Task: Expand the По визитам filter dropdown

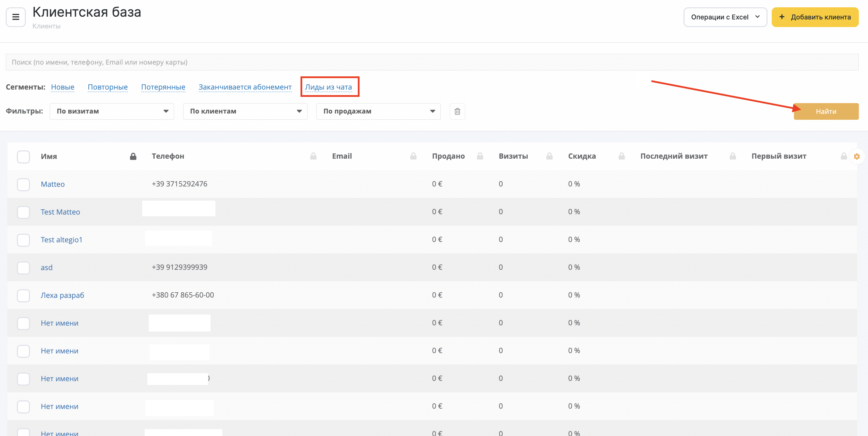Action: point(113,111)
